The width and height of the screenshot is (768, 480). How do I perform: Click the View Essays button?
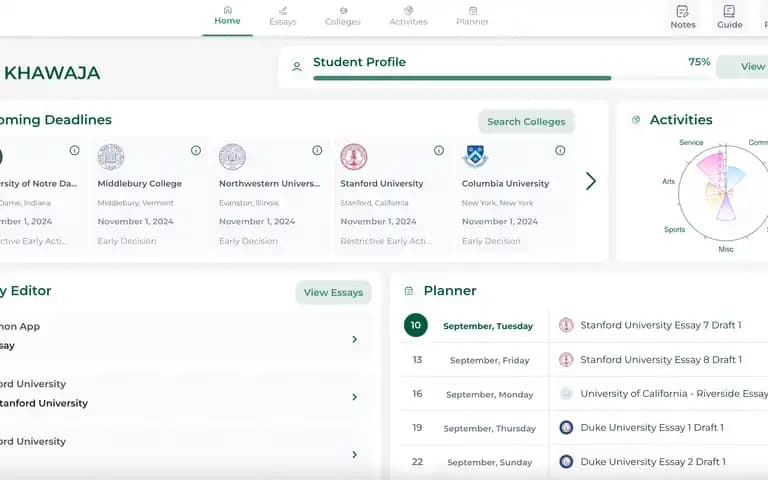click(x=333, y=292)
